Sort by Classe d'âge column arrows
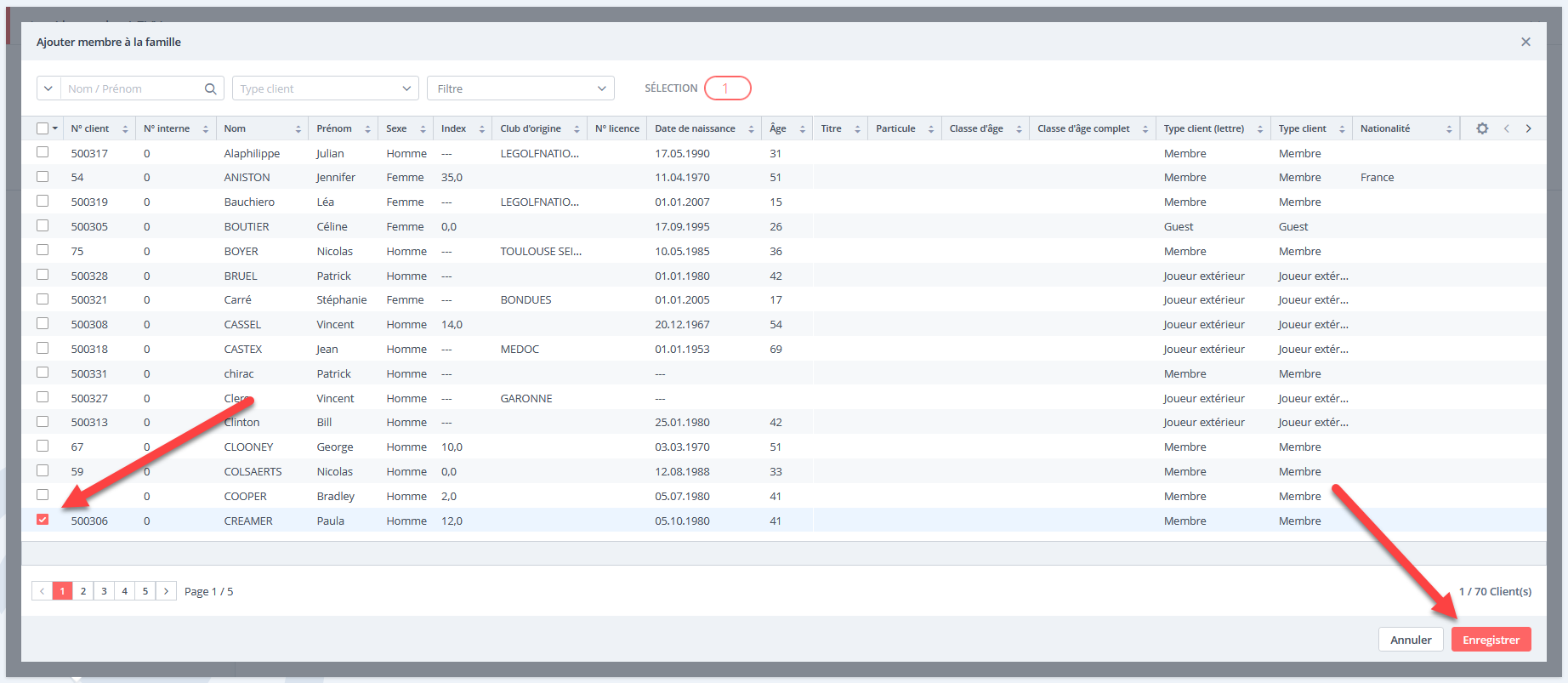 [x=1019, y=129]
